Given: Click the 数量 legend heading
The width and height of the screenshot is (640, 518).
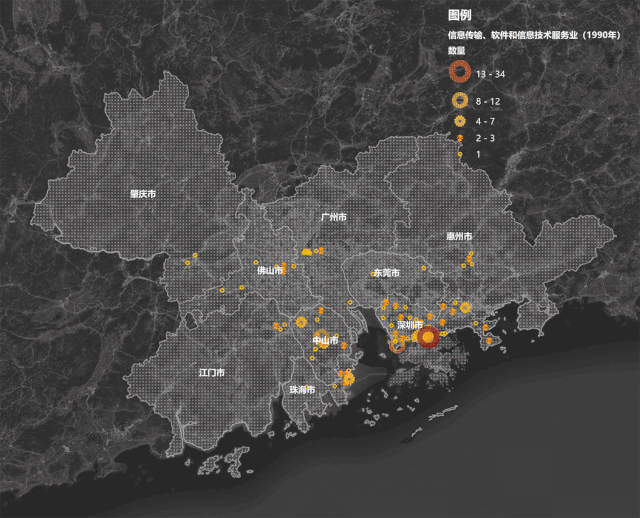Looking at the screenshot, I should [456, 50].
